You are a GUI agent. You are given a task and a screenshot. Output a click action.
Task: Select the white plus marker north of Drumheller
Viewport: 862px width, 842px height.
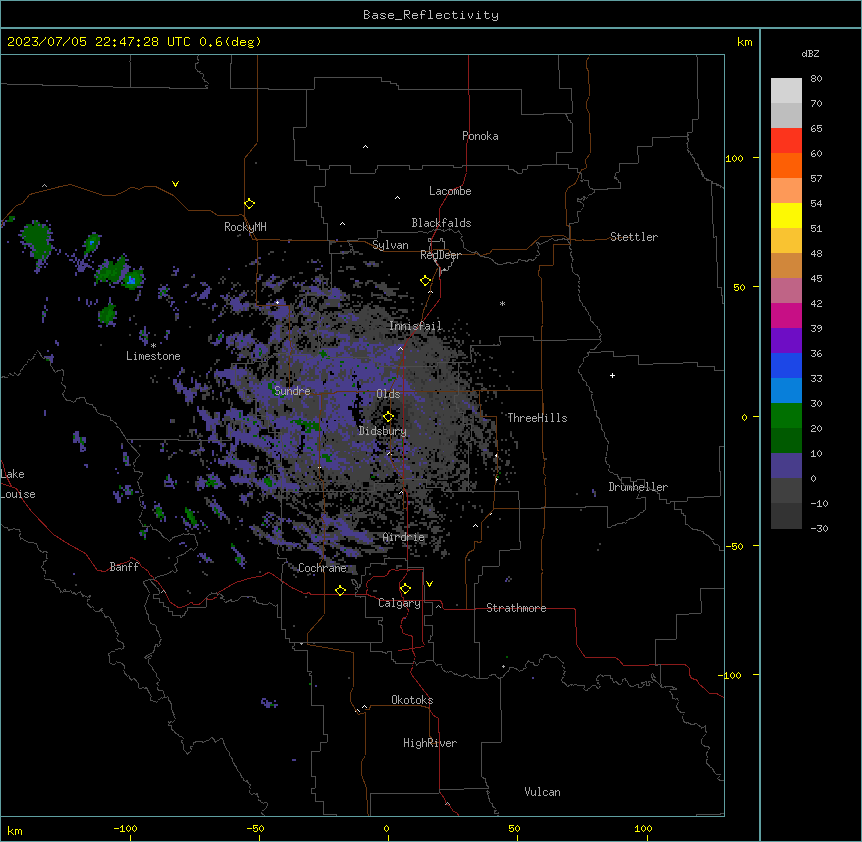coord(612,375)
